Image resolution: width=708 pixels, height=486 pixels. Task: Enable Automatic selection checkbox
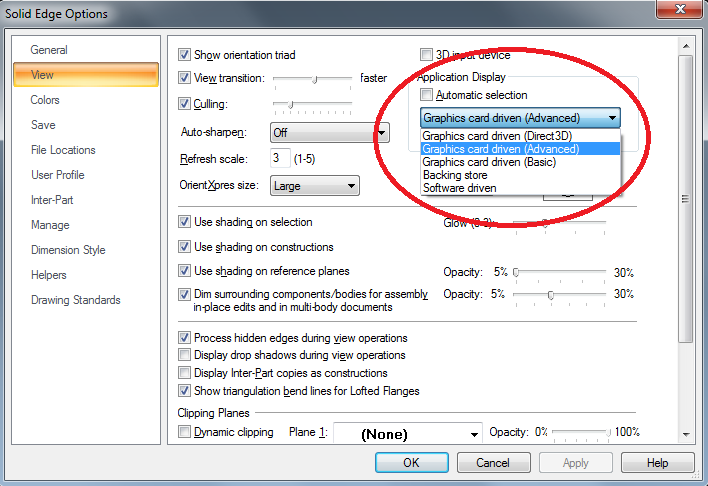pyautogui.click(x=426, y=95)
